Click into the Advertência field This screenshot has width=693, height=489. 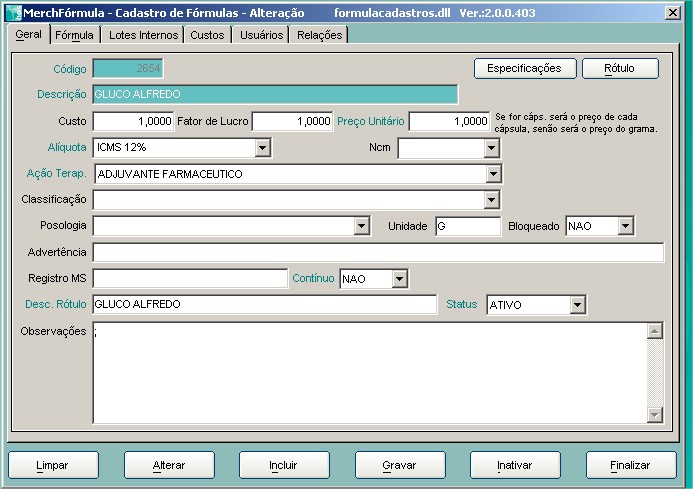377,252
